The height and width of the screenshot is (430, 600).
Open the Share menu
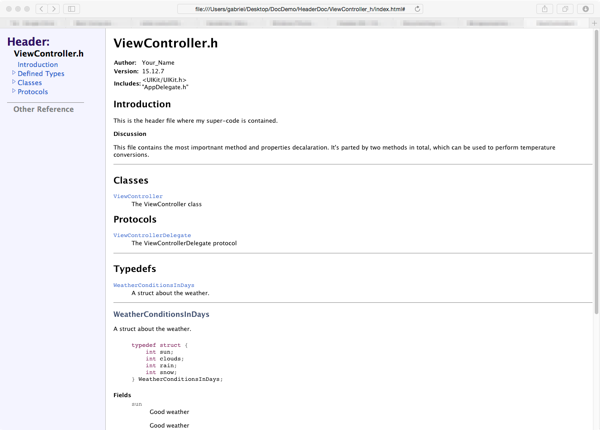[x=545, y=9]
